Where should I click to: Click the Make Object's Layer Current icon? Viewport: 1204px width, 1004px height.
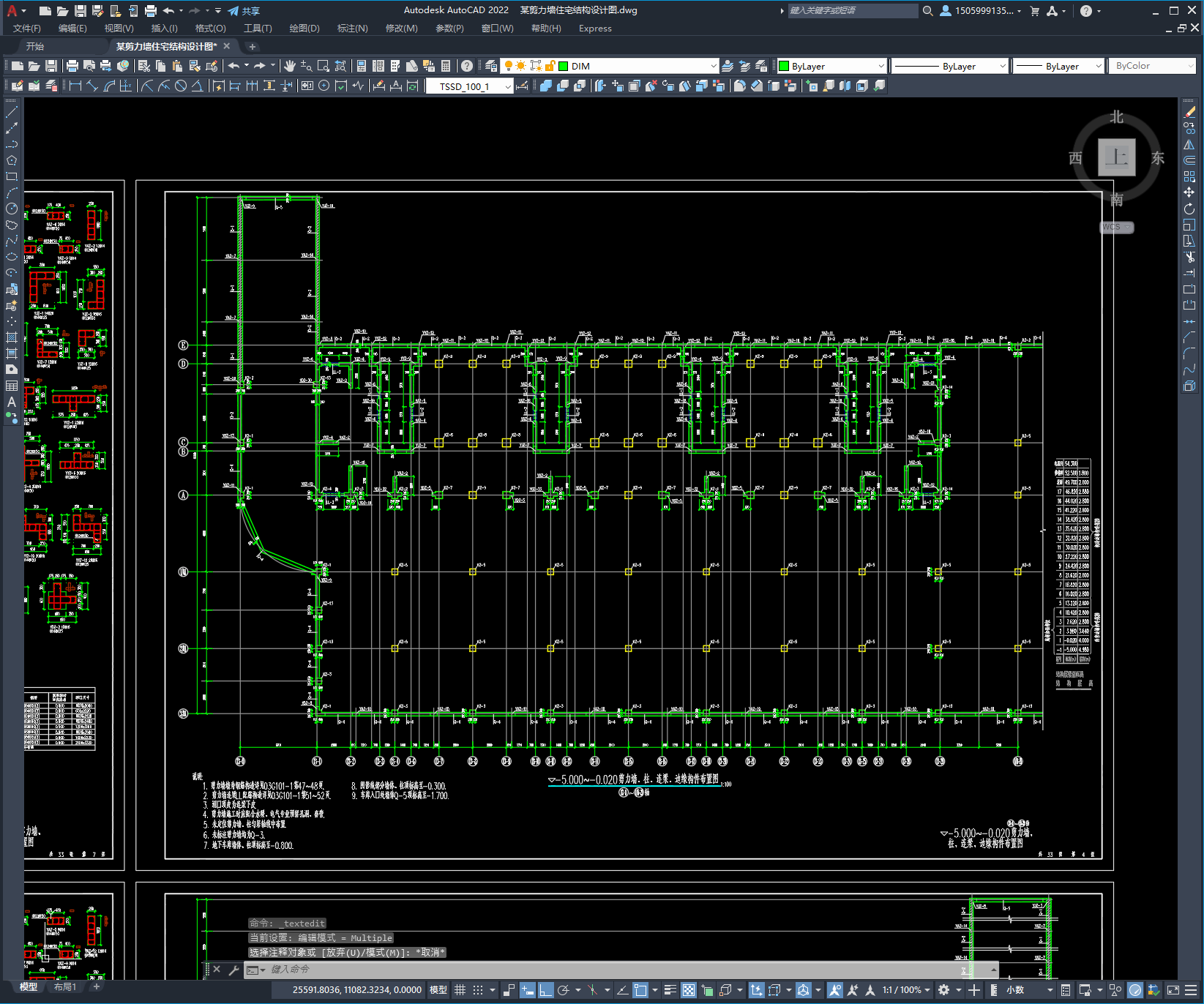click(728, 66)
